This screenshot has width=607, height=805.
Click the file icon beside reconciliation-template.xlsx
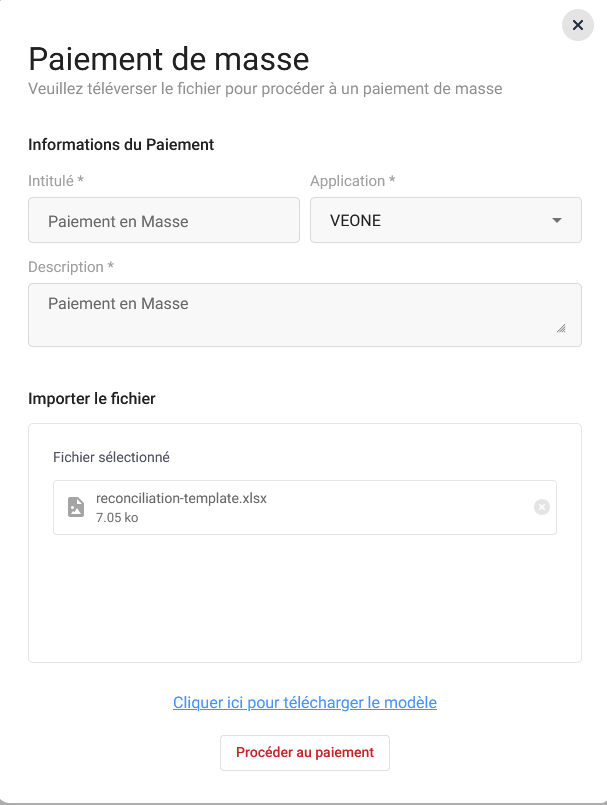[x=76, y=507]
